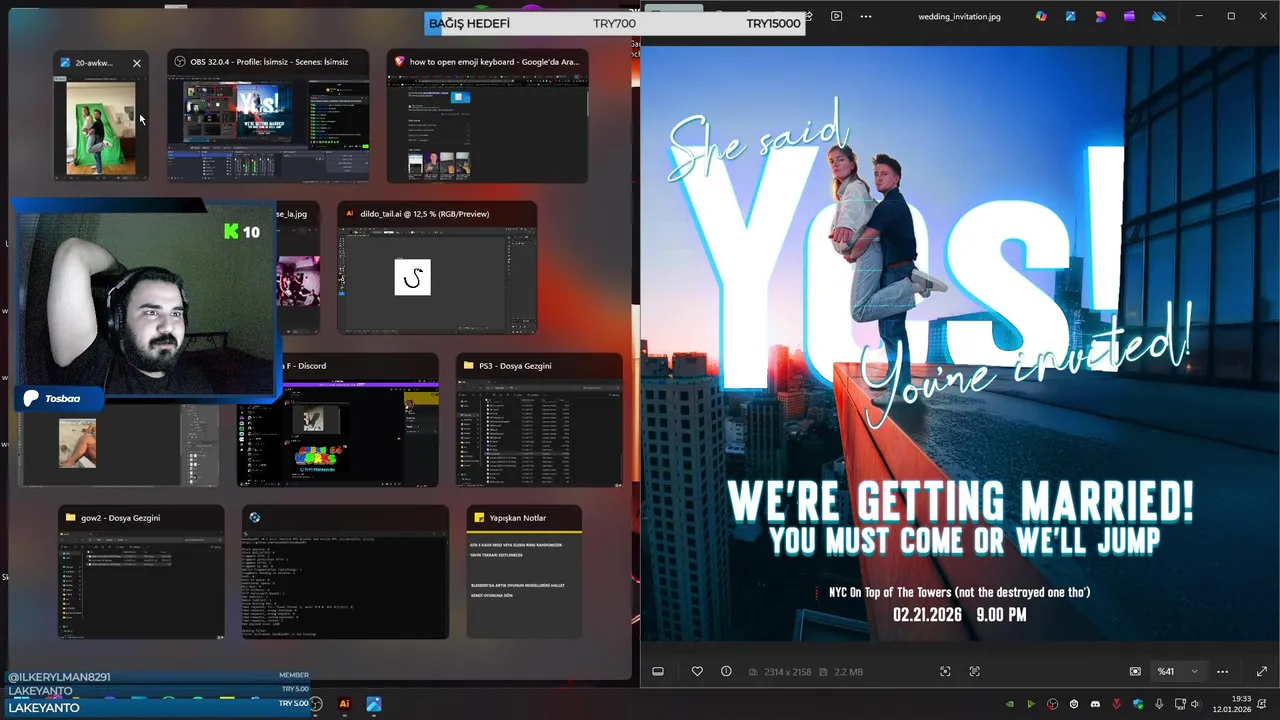
Task: Switch to the terminal window thumbnail in task view
Action: coord(345,572)
